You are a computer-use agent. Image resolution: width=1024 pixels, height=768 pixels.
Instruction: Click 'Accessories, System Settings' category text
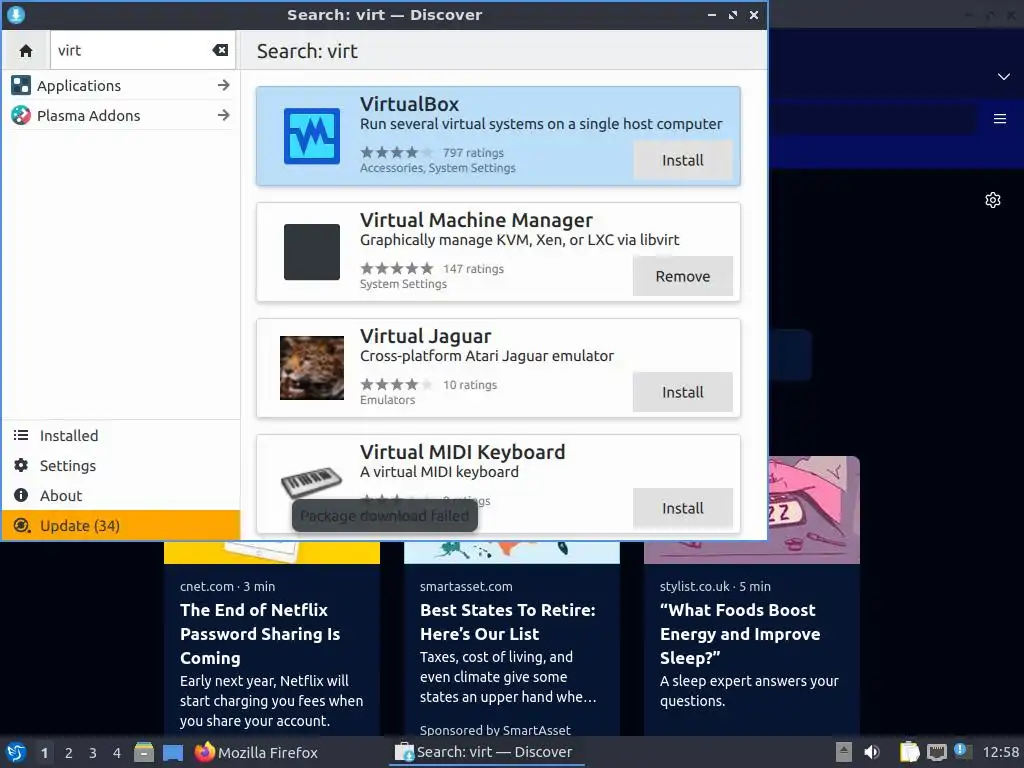click(x=438, y=168)
